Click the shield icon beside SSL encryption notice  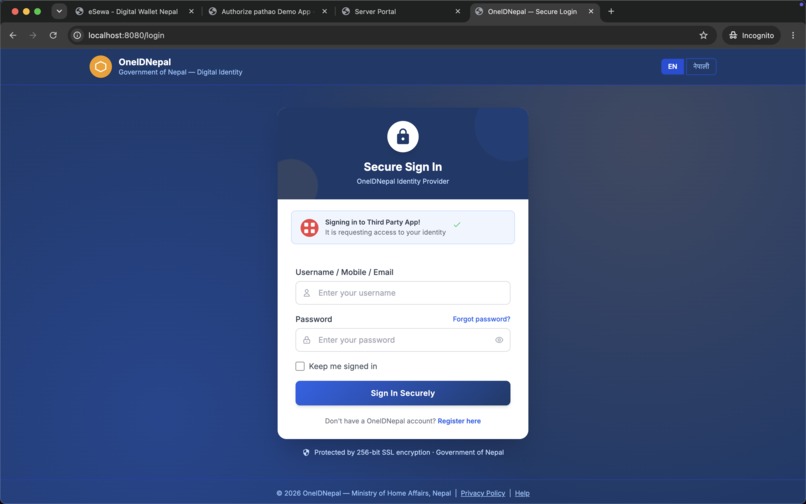pos(306,453)
